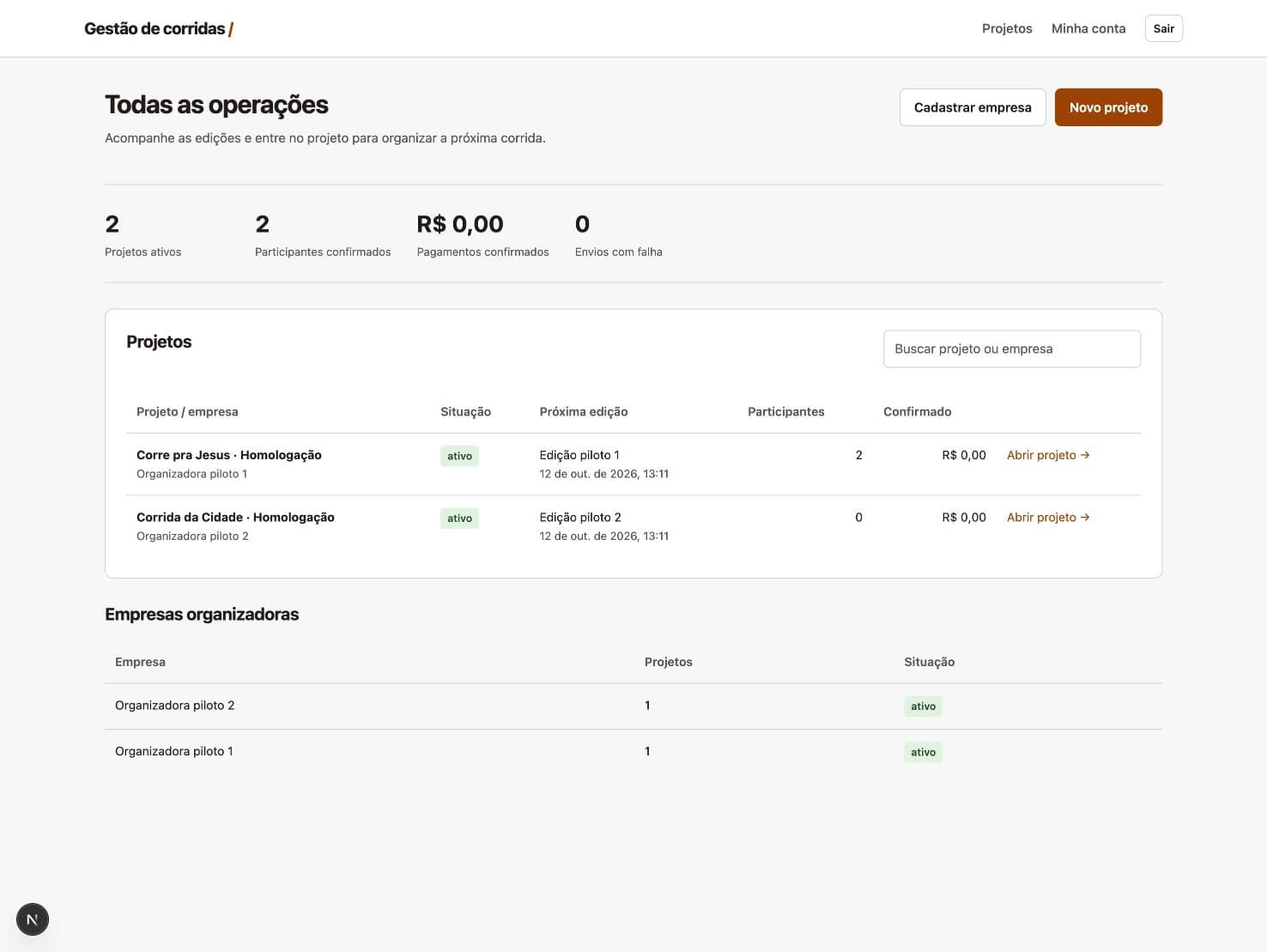The image size is (1267, 952).
Task: Open project link for Corre pra Jesus row
Action: click(x=1048, y=455)
